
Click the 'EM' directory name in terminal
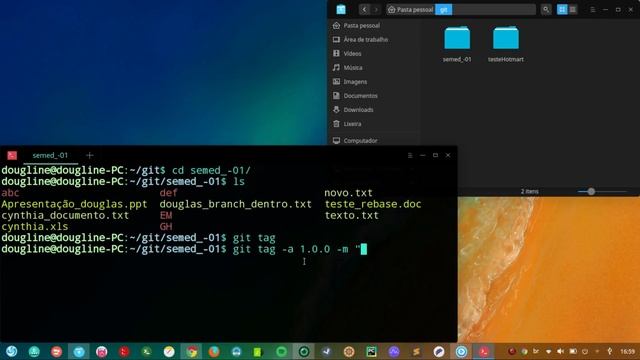click(x=166, y=215)
